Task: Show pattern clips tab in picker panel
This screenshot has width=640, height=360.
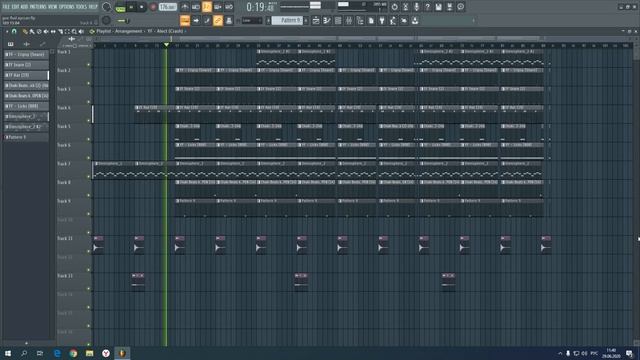Action: coord(11,44)
